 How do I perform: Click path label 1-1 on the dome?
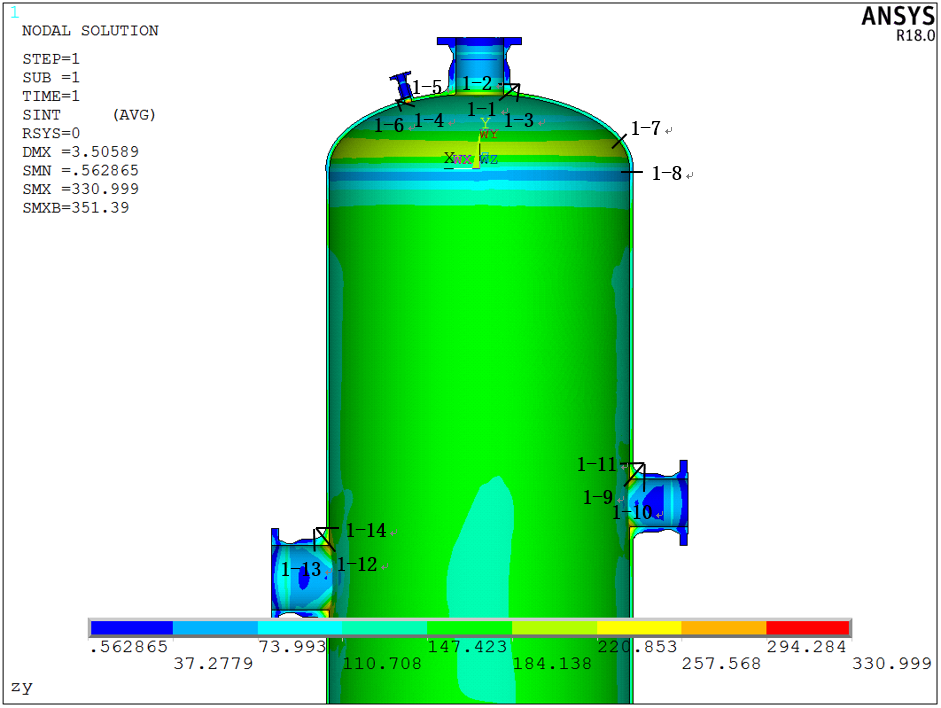pos(482,110)
